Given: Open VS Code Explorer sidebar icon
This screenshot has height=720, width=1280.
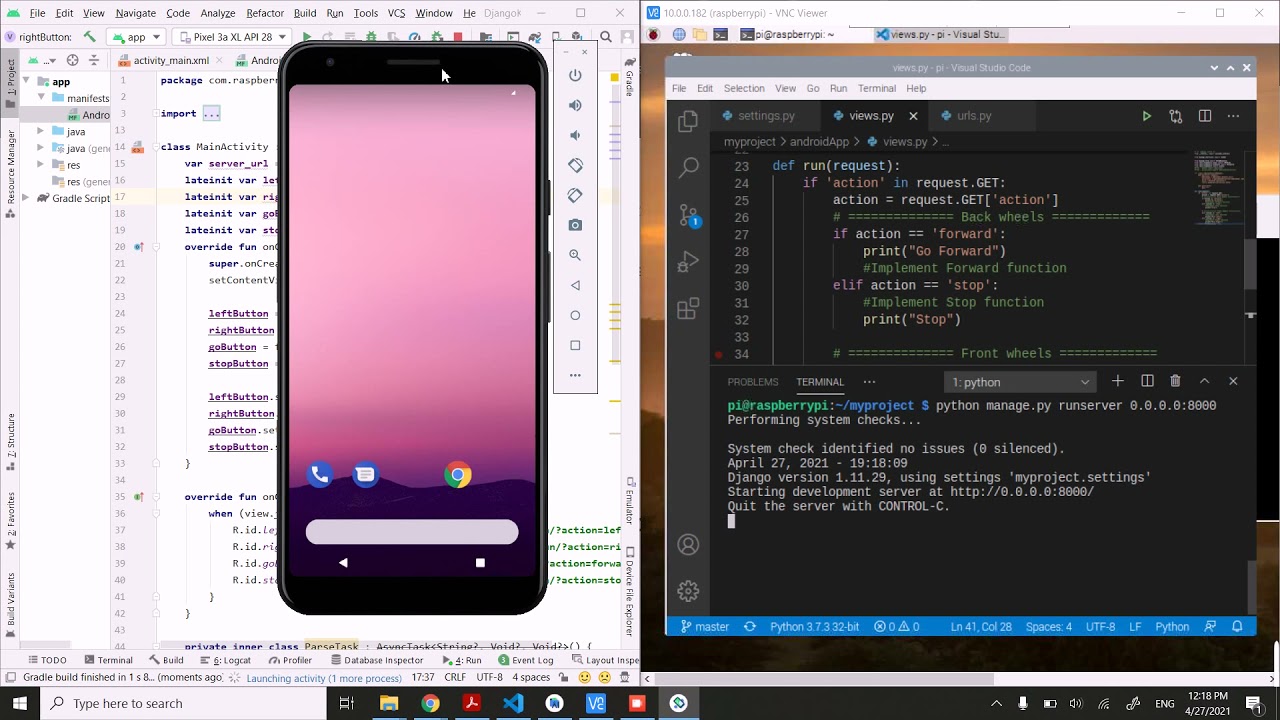Looking at the screenshot, I should [688, 122].
